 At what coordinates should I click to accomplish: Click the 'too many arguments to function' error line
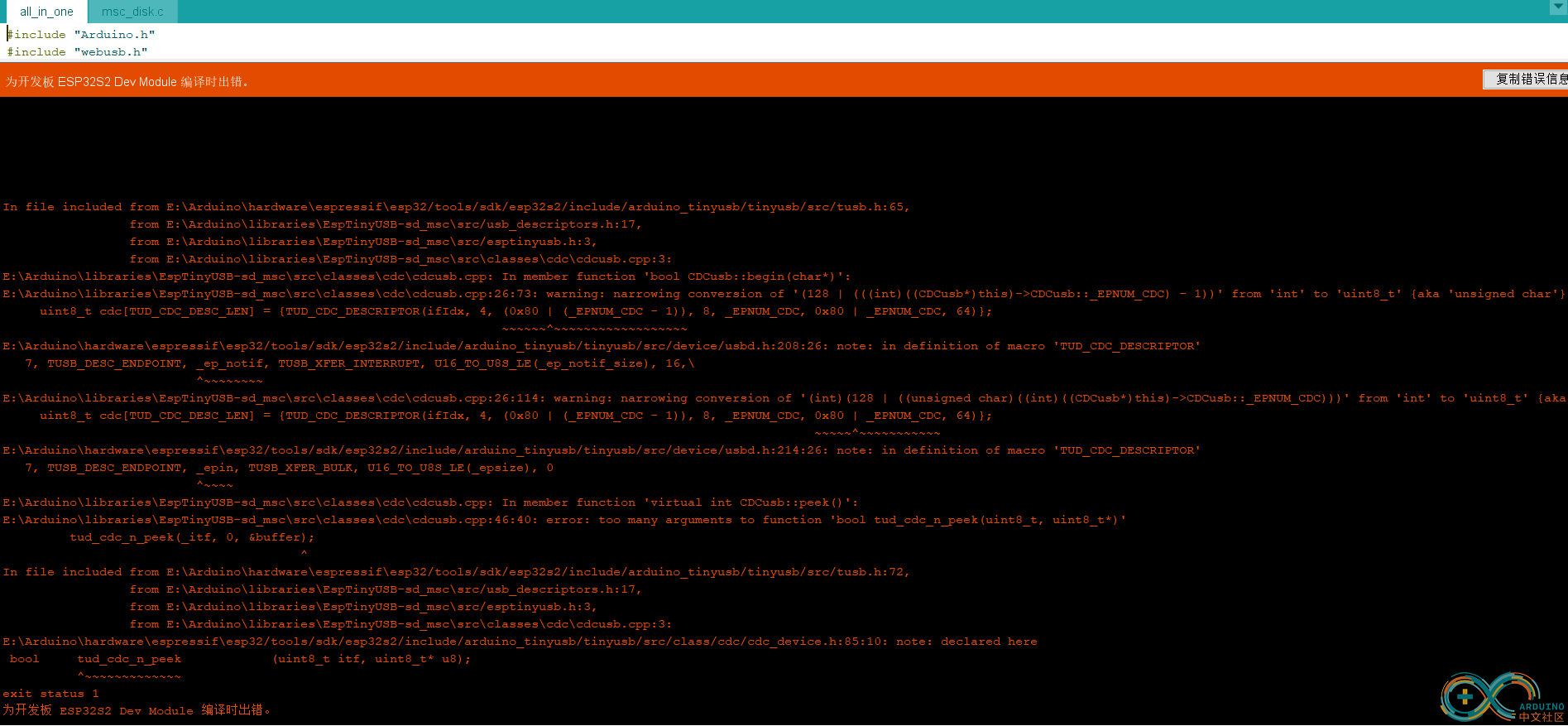(564, 520)
